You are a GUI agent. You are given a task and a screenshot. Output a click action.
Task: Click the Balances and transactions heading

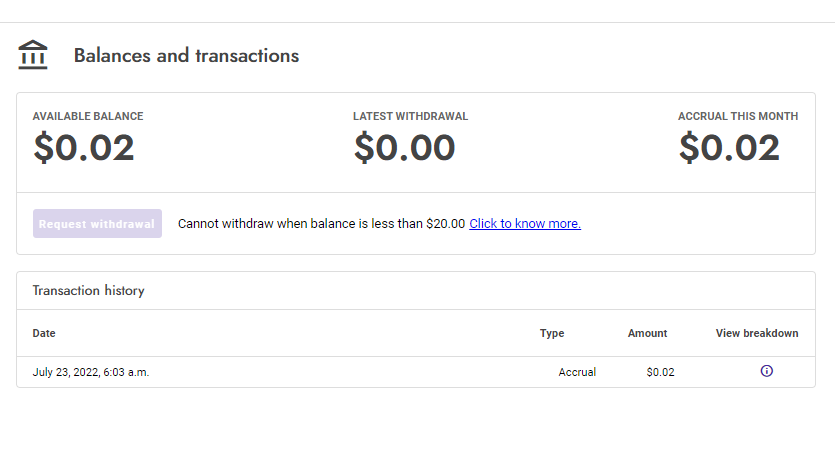point(186,56)
